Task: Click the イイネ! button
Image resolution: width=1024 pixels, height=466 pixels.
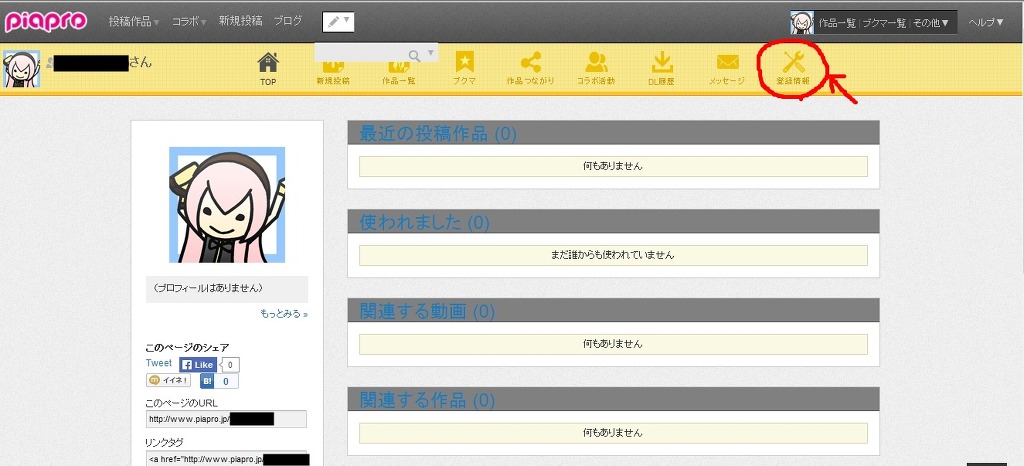Action: (x=168, y=380)
